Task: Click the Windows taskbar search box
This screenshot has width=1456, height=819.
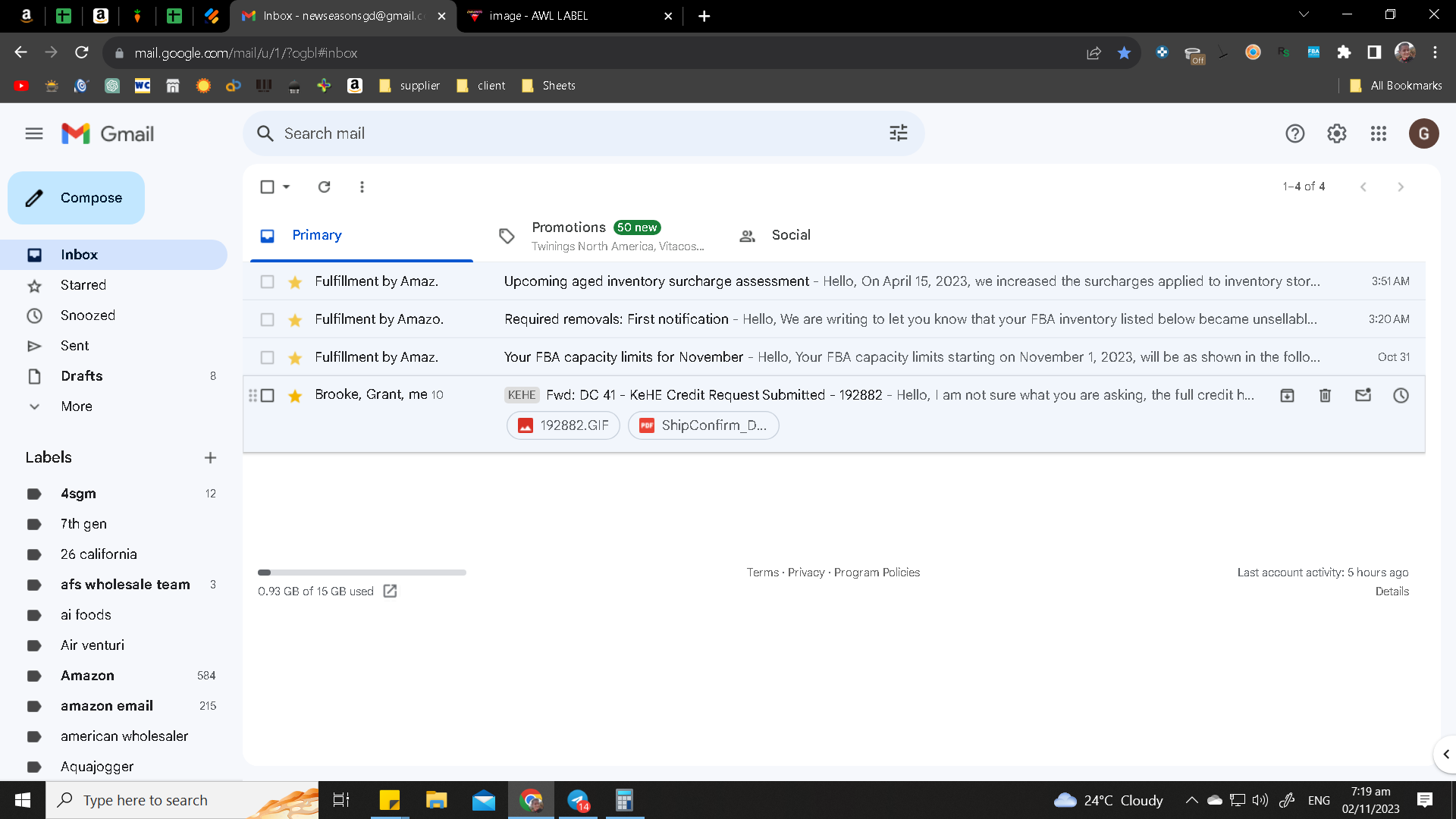Action: [182, 800]
